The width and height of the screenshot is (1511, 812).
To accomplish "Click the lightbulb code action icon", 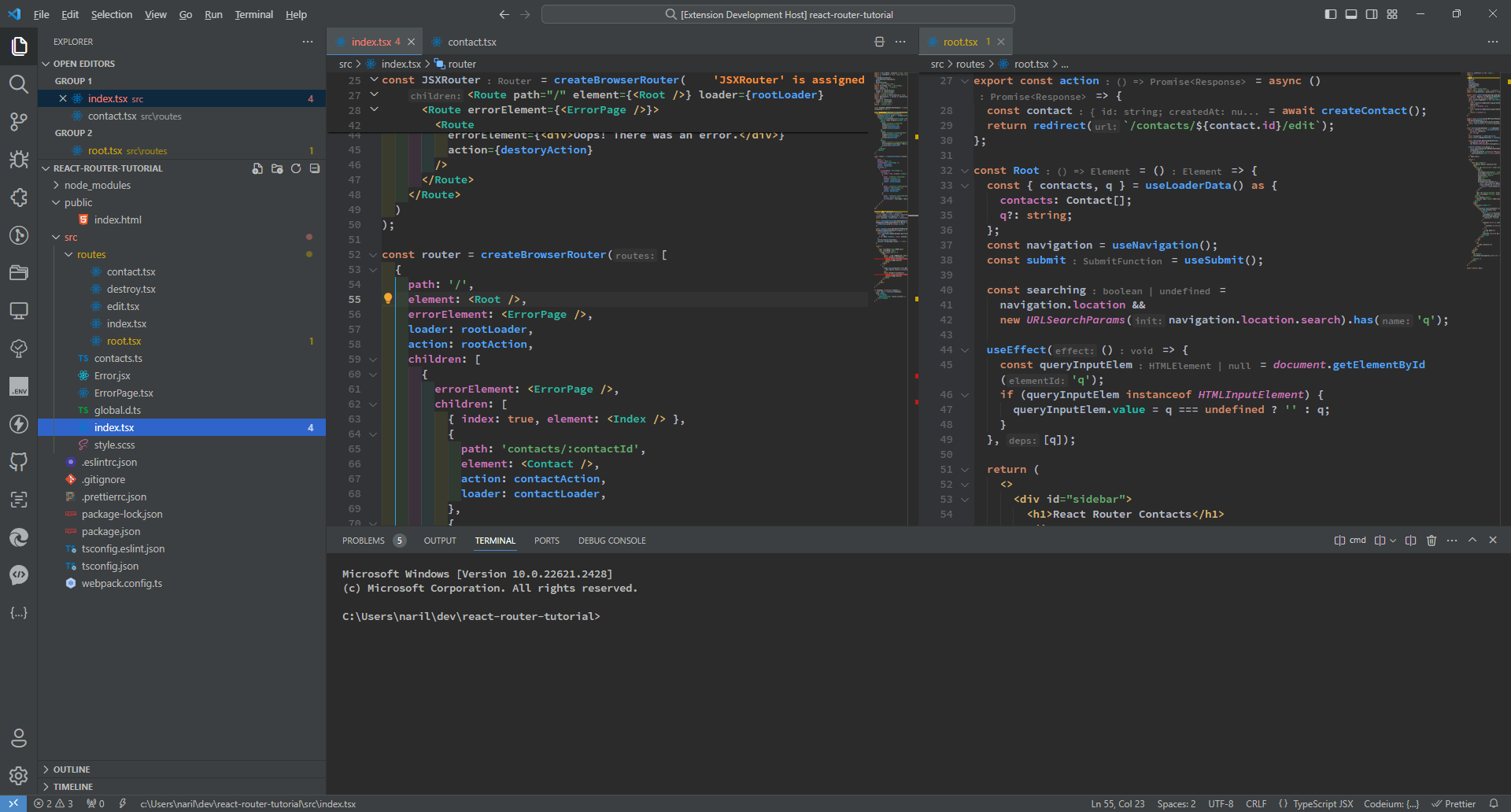I will (388, 299).
